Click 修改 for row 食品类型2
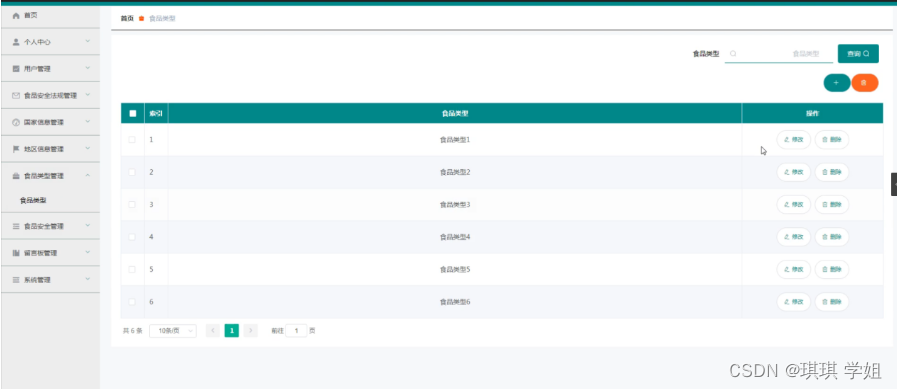This screenshot has height=389, width=897. click(793, 172)
